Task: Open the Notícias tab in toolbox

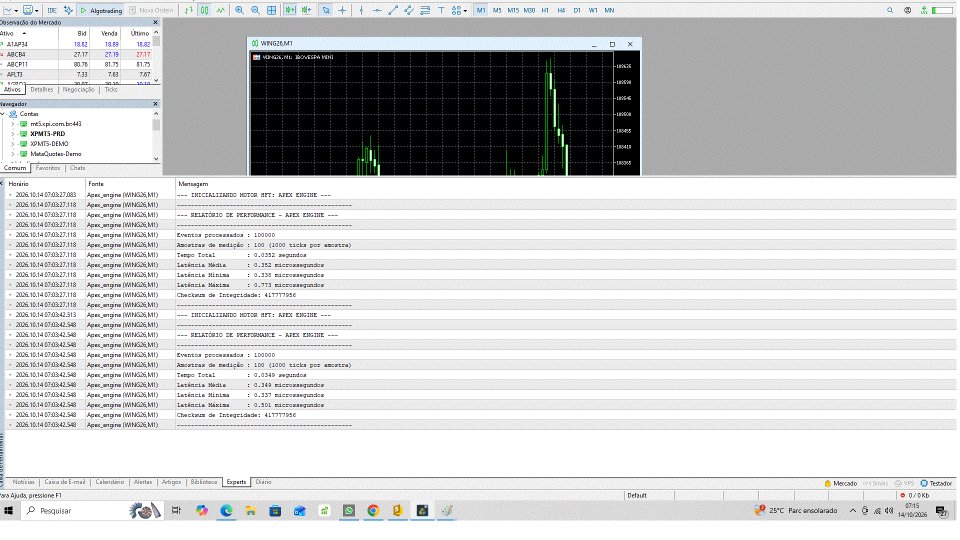Action: tap(24, 482)
